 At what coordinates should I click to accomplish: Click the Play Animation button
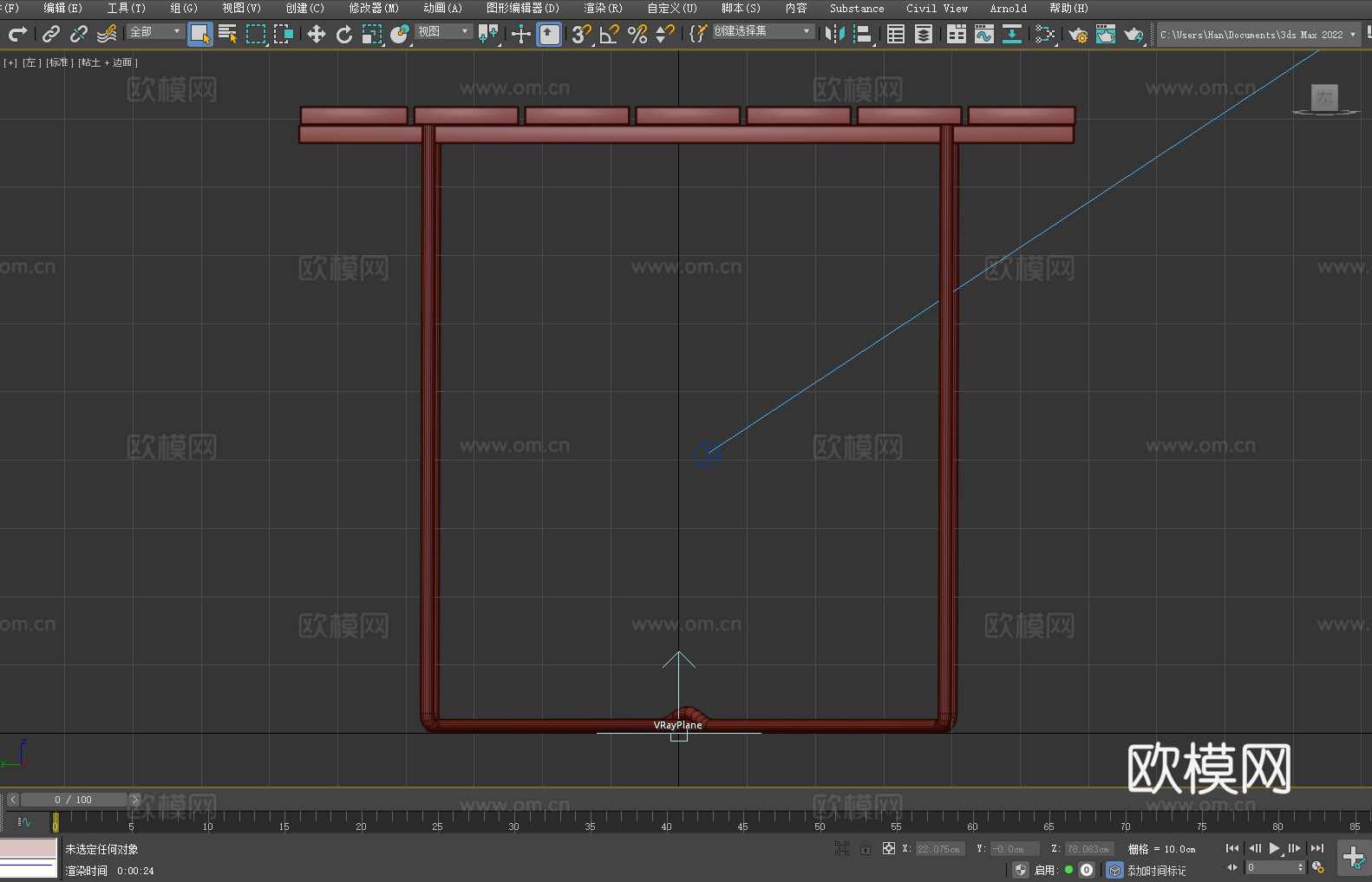click(x=1274, y=848)
